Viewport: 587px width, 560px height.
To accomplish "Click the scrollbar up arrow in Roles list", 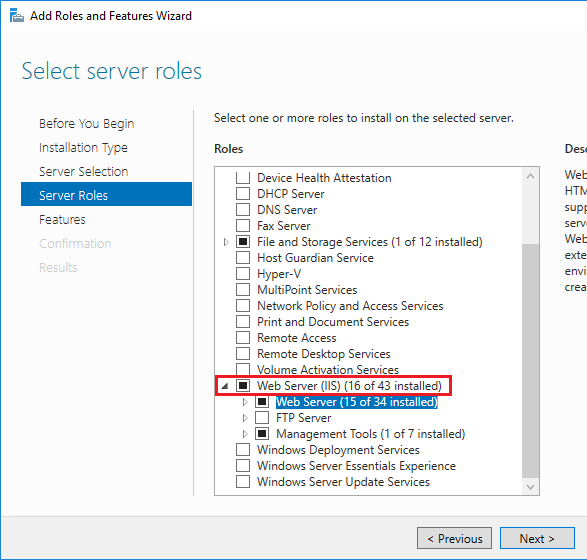I will tap(530, 176).
